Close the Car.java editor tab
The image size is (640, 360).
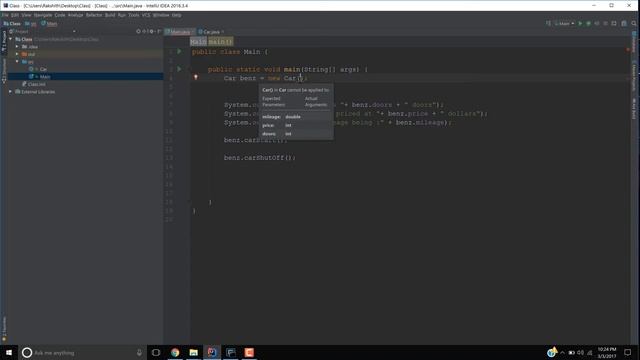pos(223,32)
